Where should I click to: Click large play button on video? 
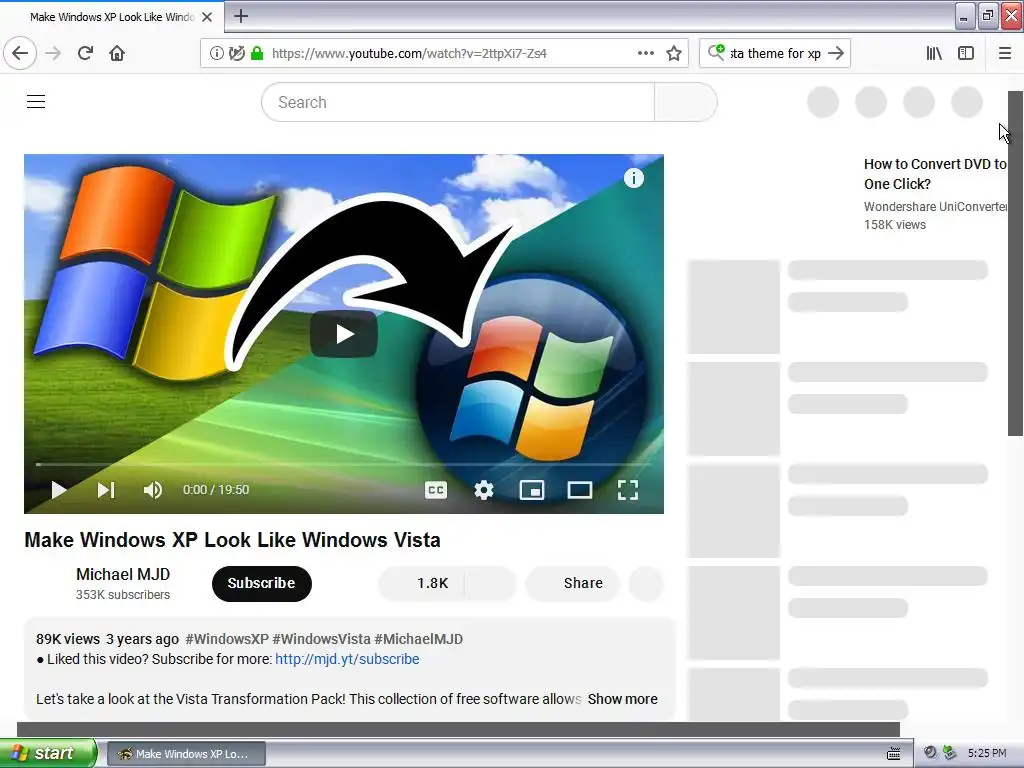tap(344, 334)
